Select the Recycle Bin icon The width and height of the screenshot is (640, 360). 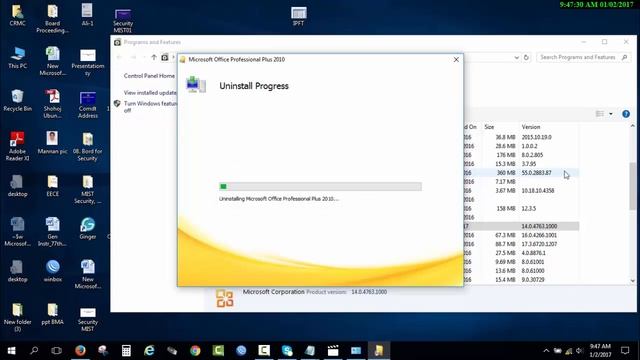(x=18, y=100)
